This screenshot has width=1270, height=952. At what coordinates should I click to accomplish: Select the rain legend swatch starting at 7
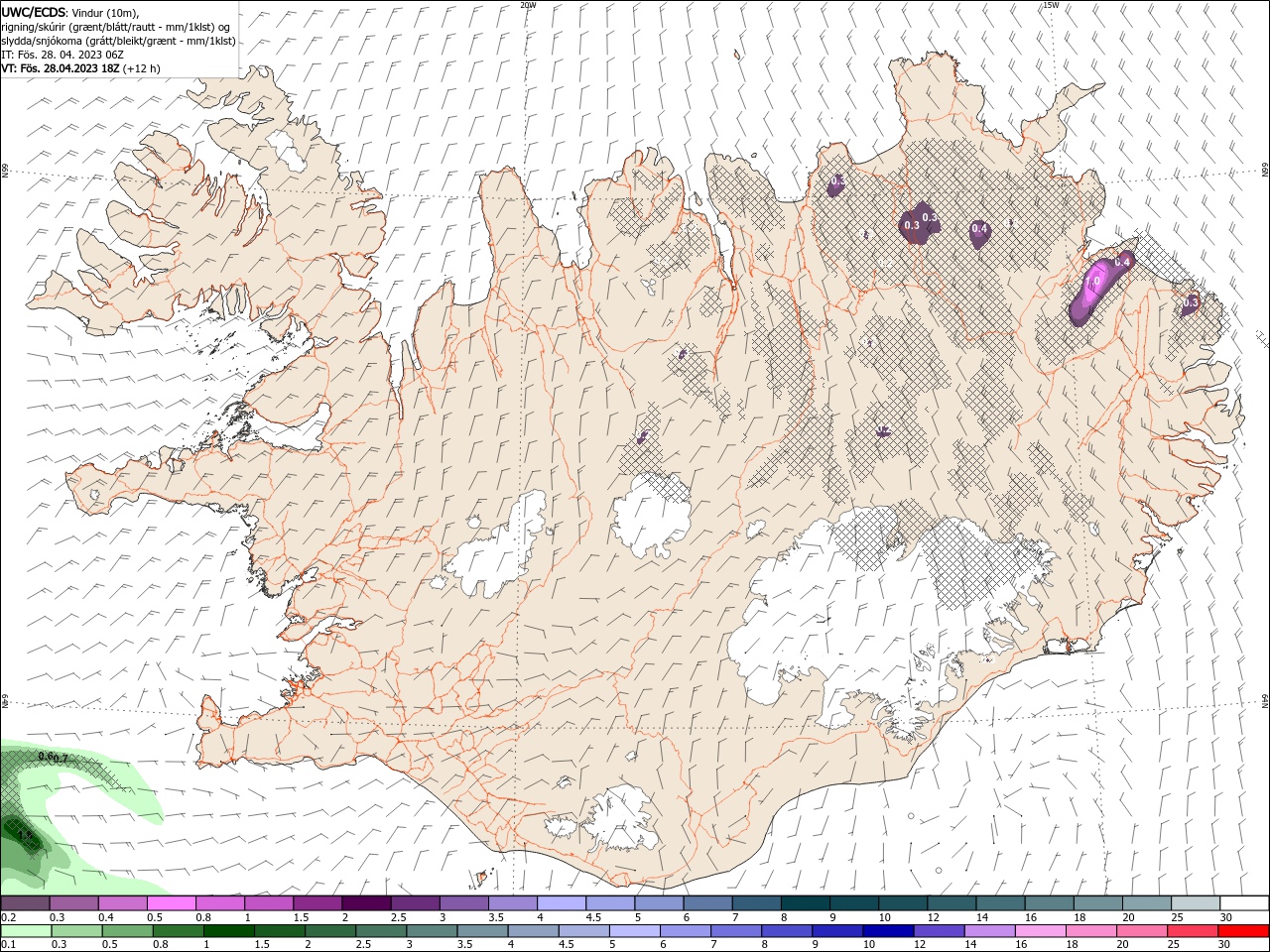tap(734, 931)
